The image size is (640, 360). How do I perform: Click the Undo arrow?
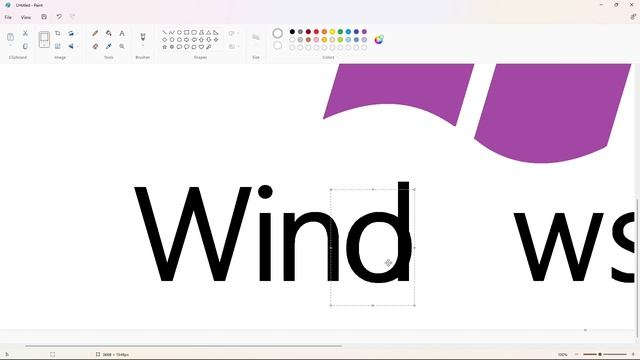(x=59, y=17)
